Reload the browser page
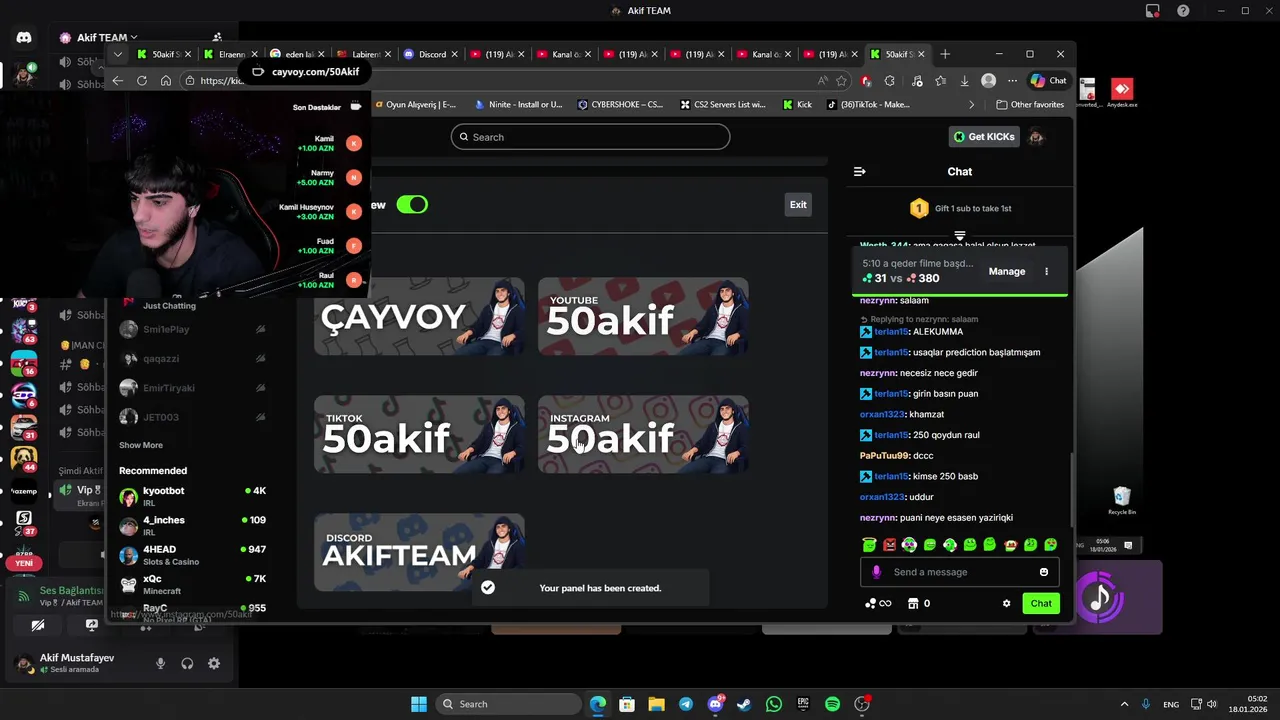The image size is (1280, 720). click(x=142, y=81)
